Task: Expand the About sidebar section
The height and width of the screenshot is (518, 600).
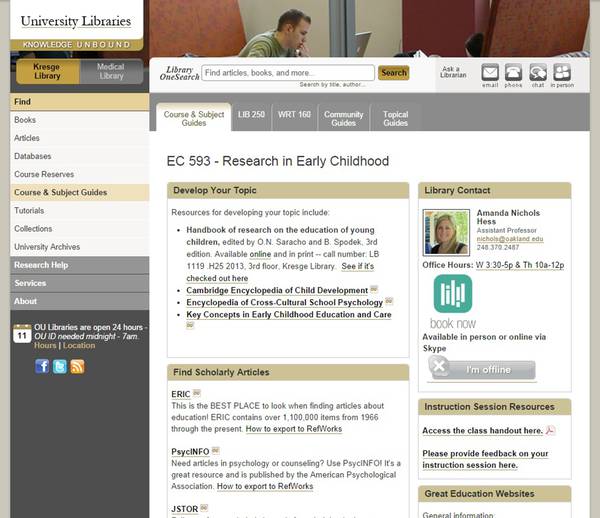Action: click(80, 301)
